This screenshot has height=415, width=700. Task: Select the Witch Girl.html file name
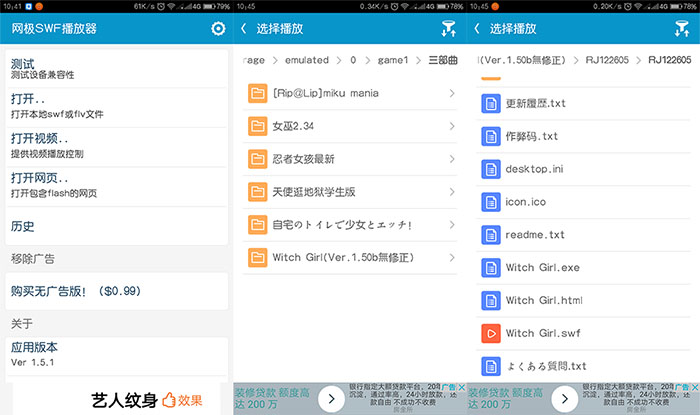point(544,300)
